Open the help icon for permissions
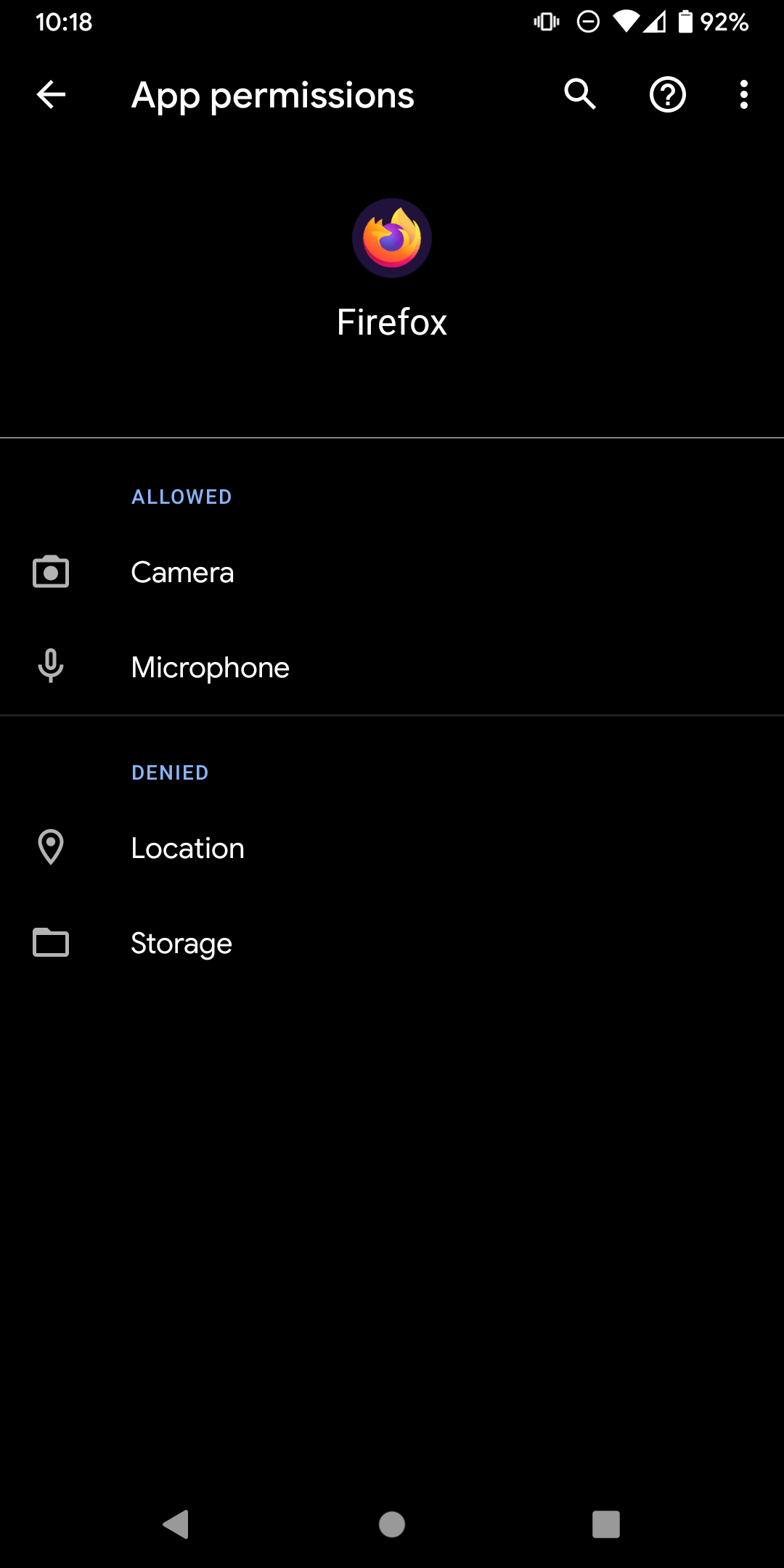The width and height of the screenshot is (784, 1568). coord(666,94)
